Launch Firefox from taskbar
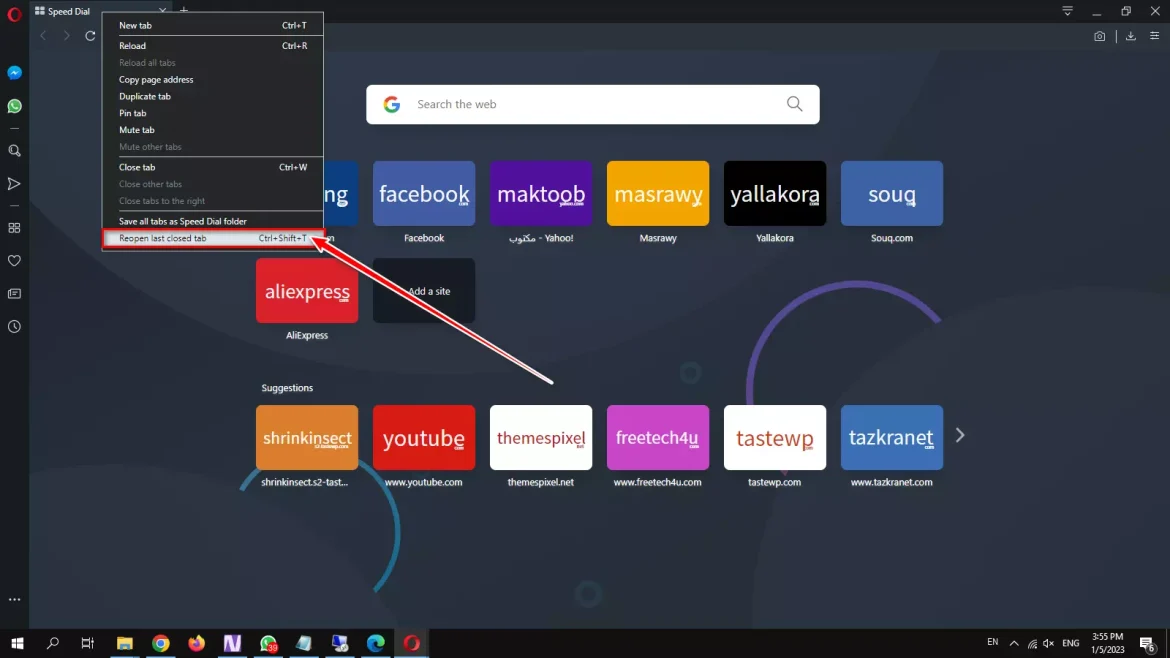The image size is (1170, 658). tap(196, 643)
